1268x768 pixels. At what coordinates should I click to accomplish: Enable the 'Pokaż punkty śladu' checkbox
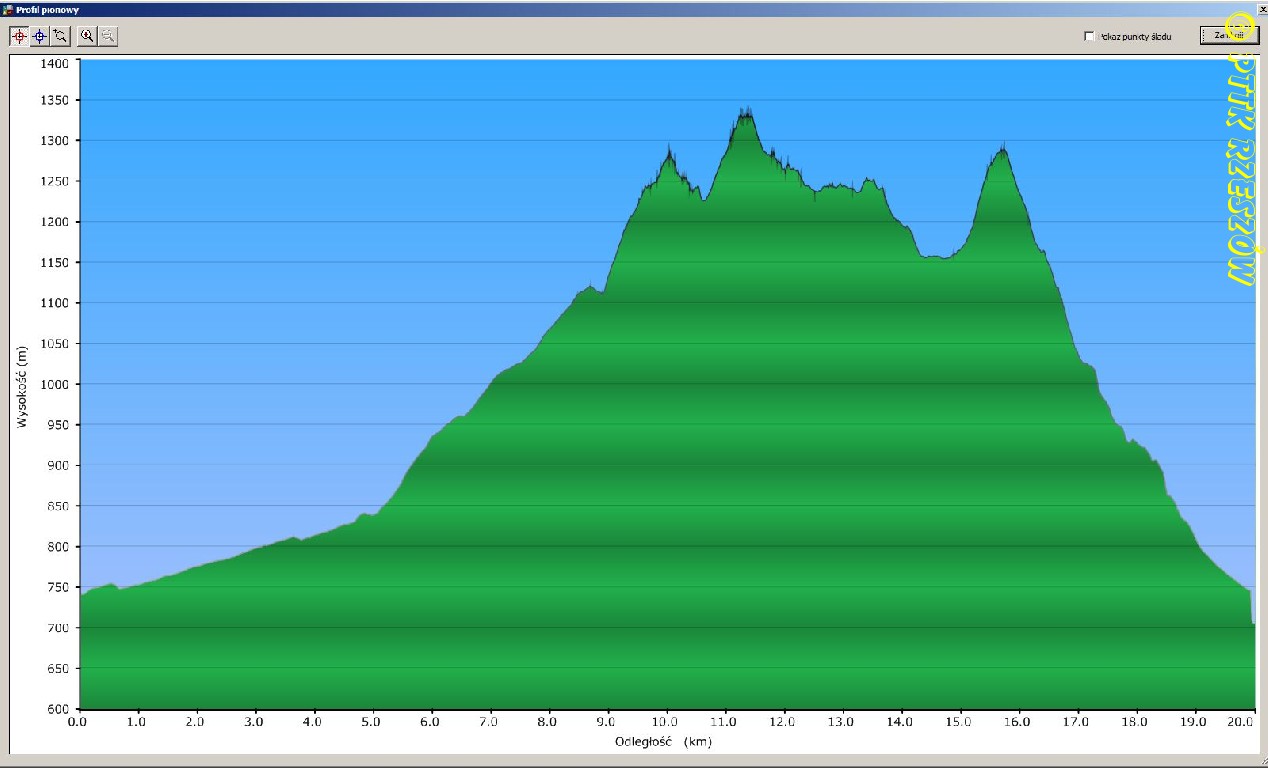tap(1089, 36)
